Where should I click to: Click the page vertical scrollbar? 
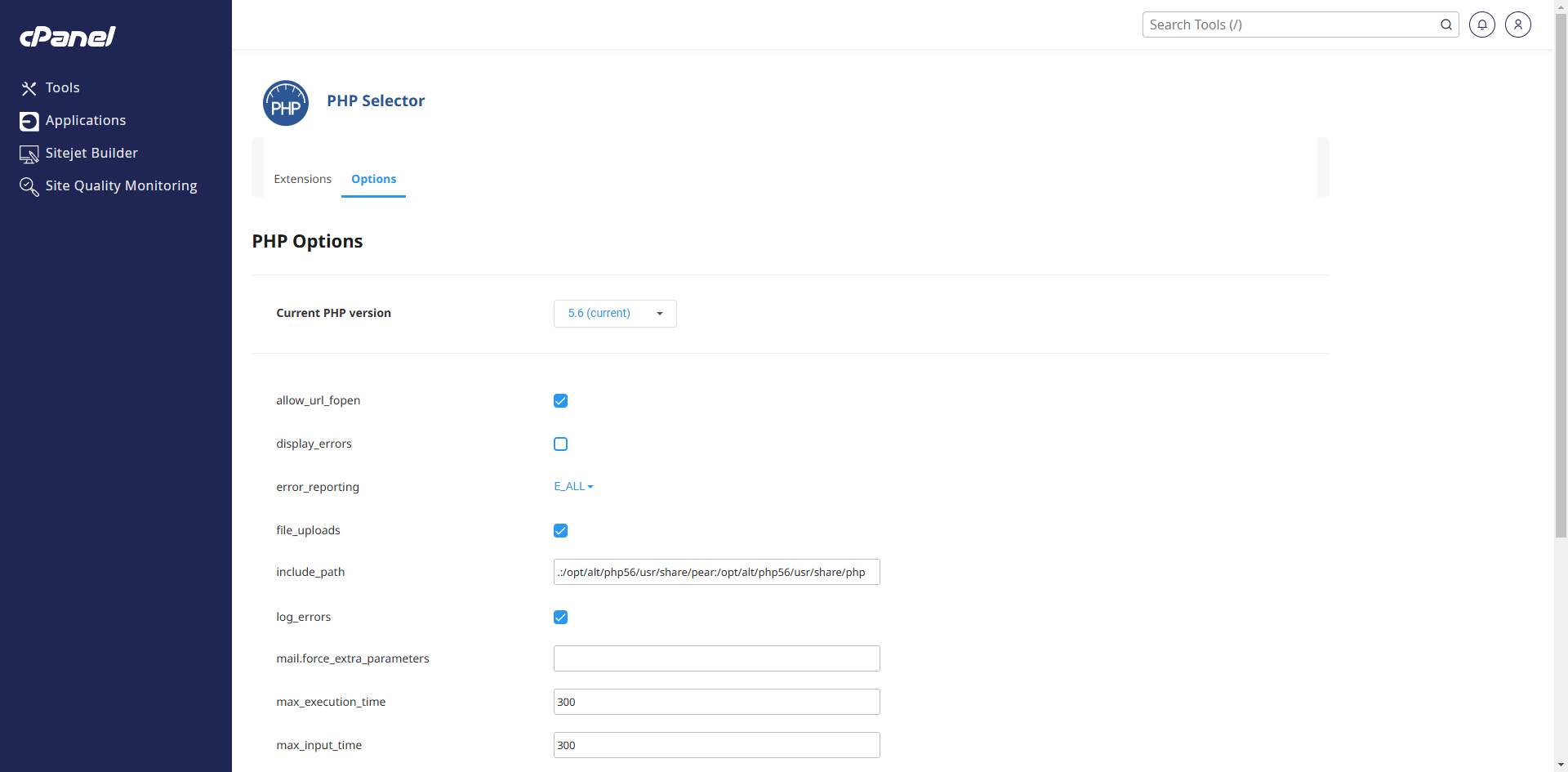point(1561,275)
